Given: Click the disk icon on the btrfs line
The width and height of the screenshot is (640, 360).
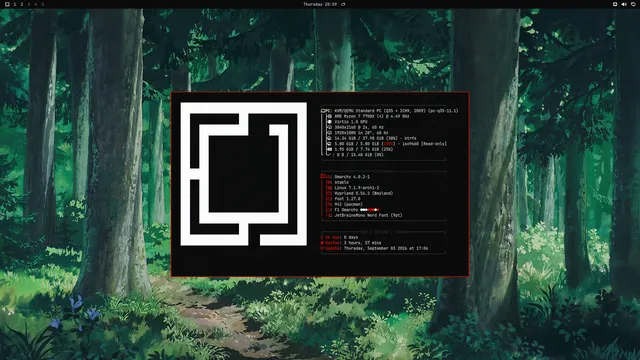Looking at the screenshot, I should pyautogui.click(x=329, y=138).
